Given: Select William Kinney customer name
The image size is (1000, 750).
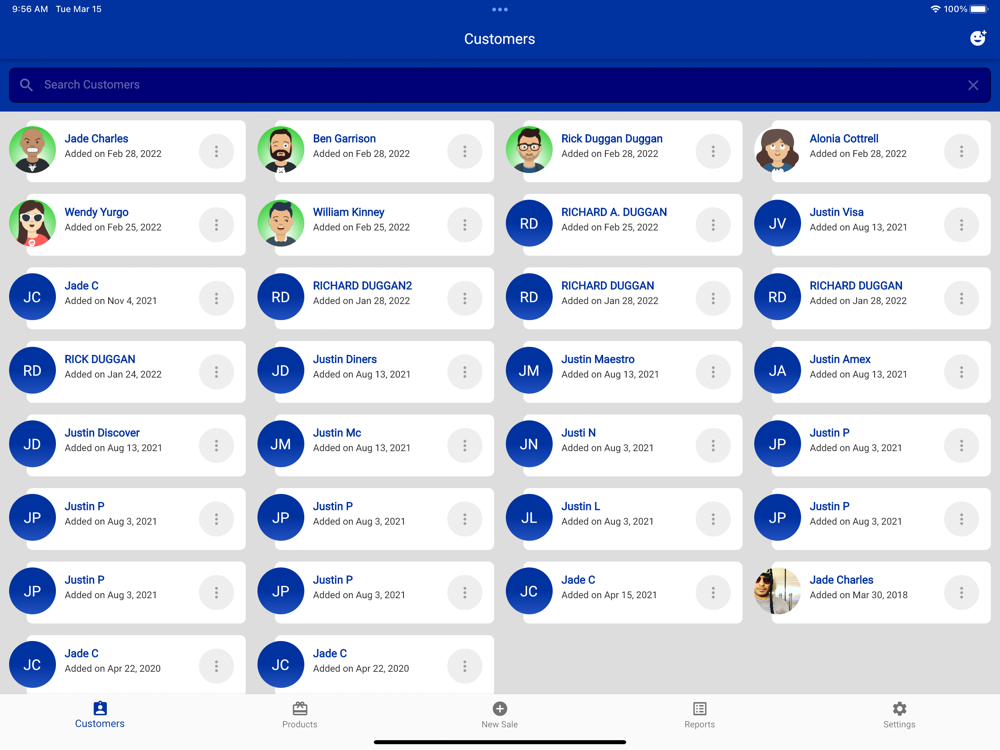Looking at the screenshot, I should tap(348, 212).
